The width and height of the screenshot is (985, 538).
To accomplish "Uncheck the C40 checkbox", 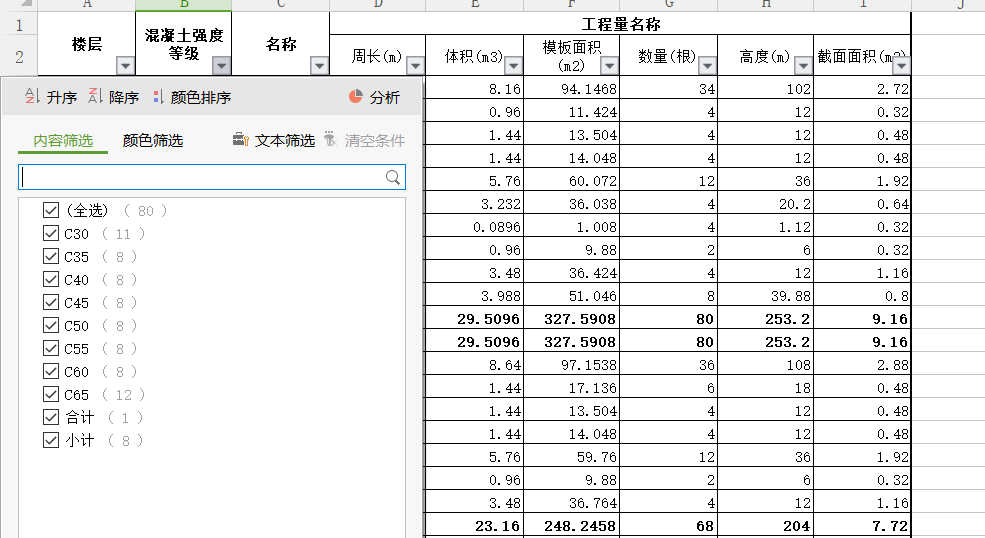I will click(51, 280).
